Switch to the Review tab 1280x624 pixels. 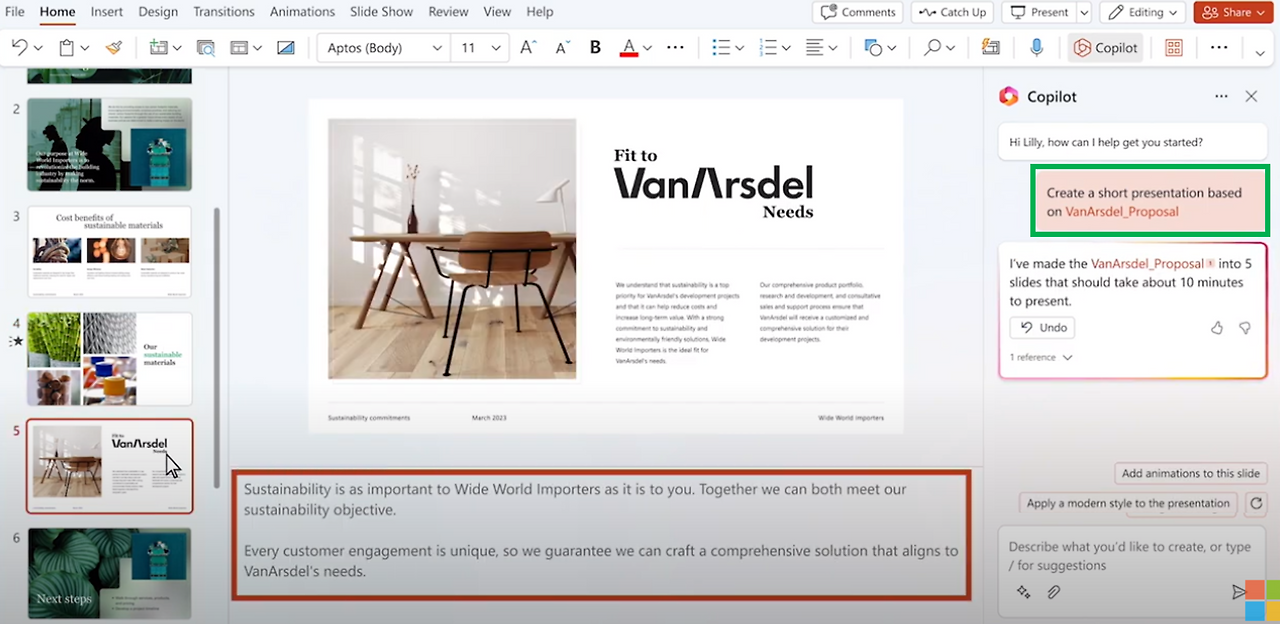(448, 12)
